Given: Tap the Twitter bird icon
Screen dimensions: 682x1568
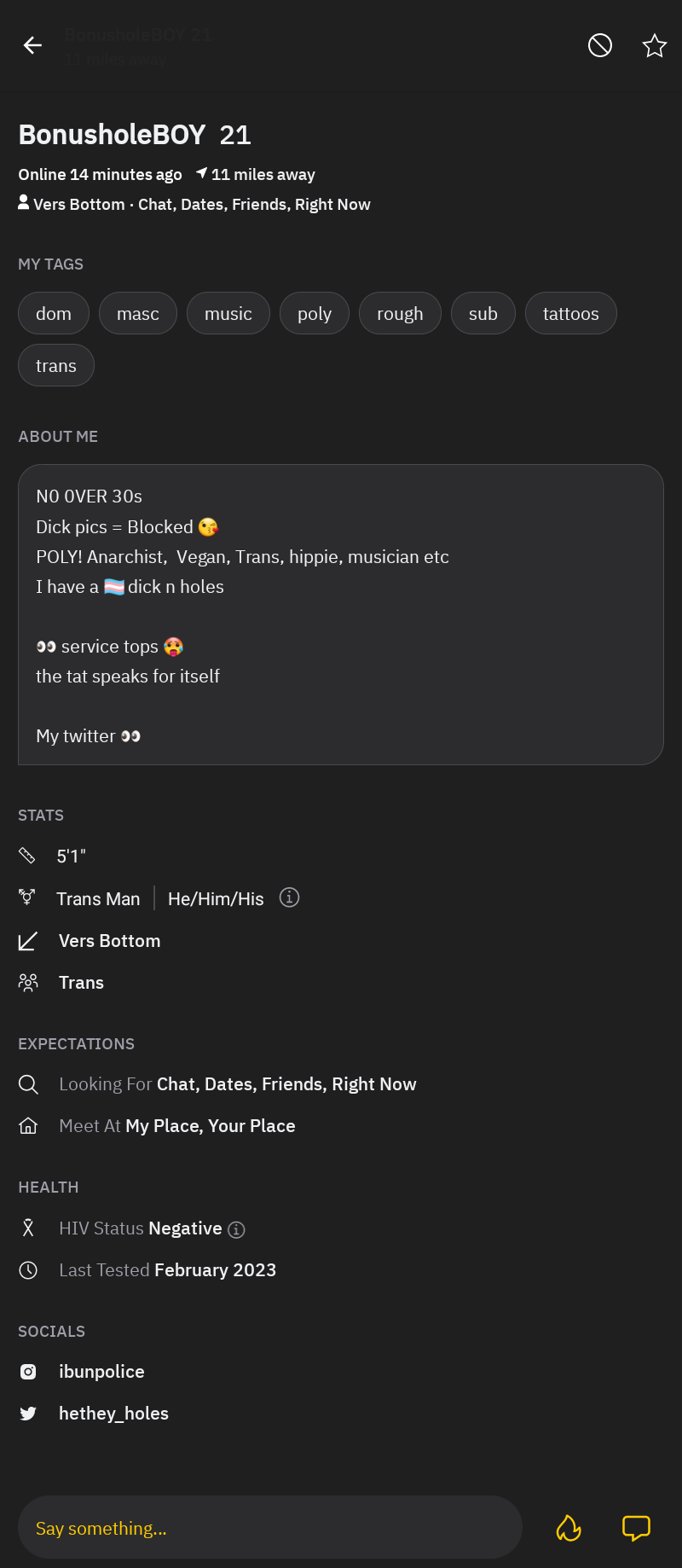Looking at the screenshot, I should click(x=28, y=1414).
